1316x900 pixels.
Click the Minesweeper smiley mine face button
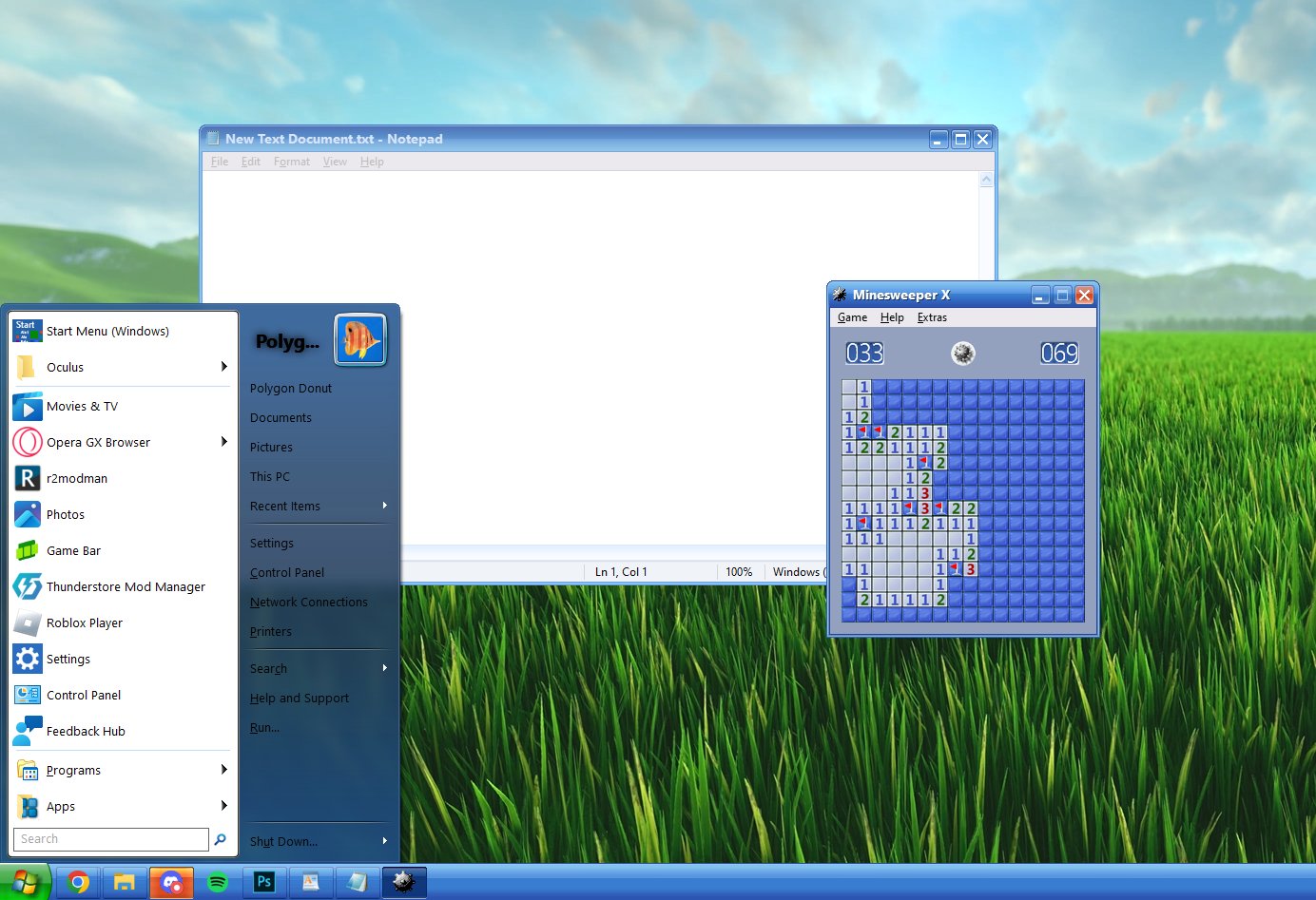point(963,354)
